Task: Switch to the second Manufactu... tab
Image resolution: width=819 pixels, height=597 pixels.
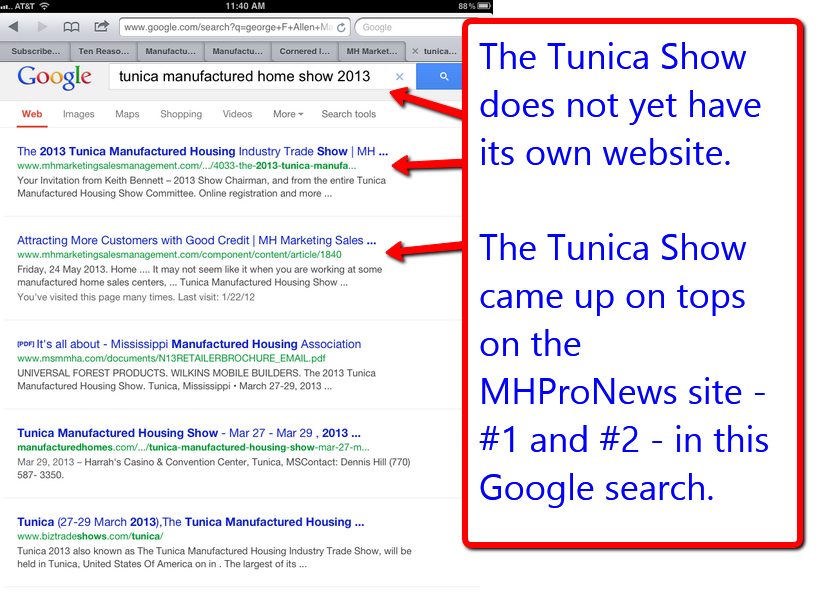Action: (237, 51)
